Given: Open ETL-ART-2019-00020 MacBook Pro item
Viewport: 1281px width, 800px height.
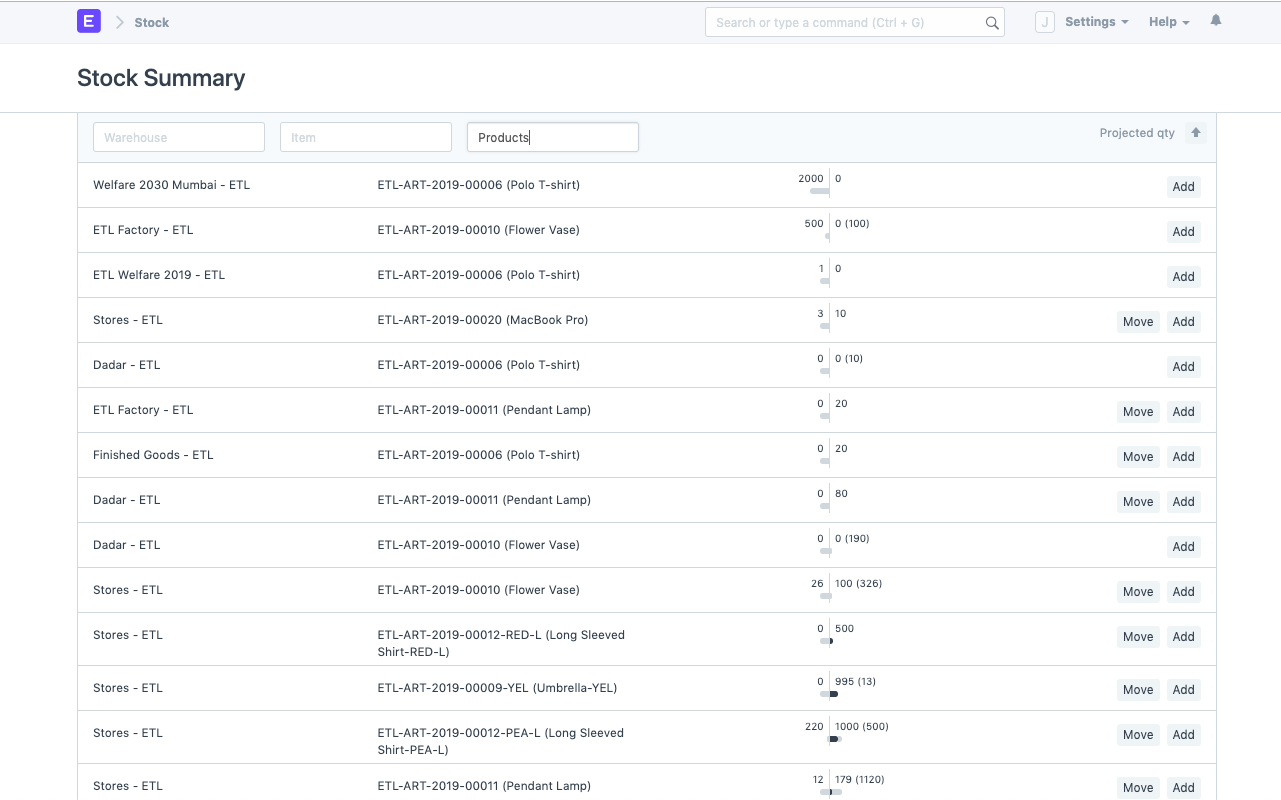Looking at the screenshot, I should click(x=483, y=320).
